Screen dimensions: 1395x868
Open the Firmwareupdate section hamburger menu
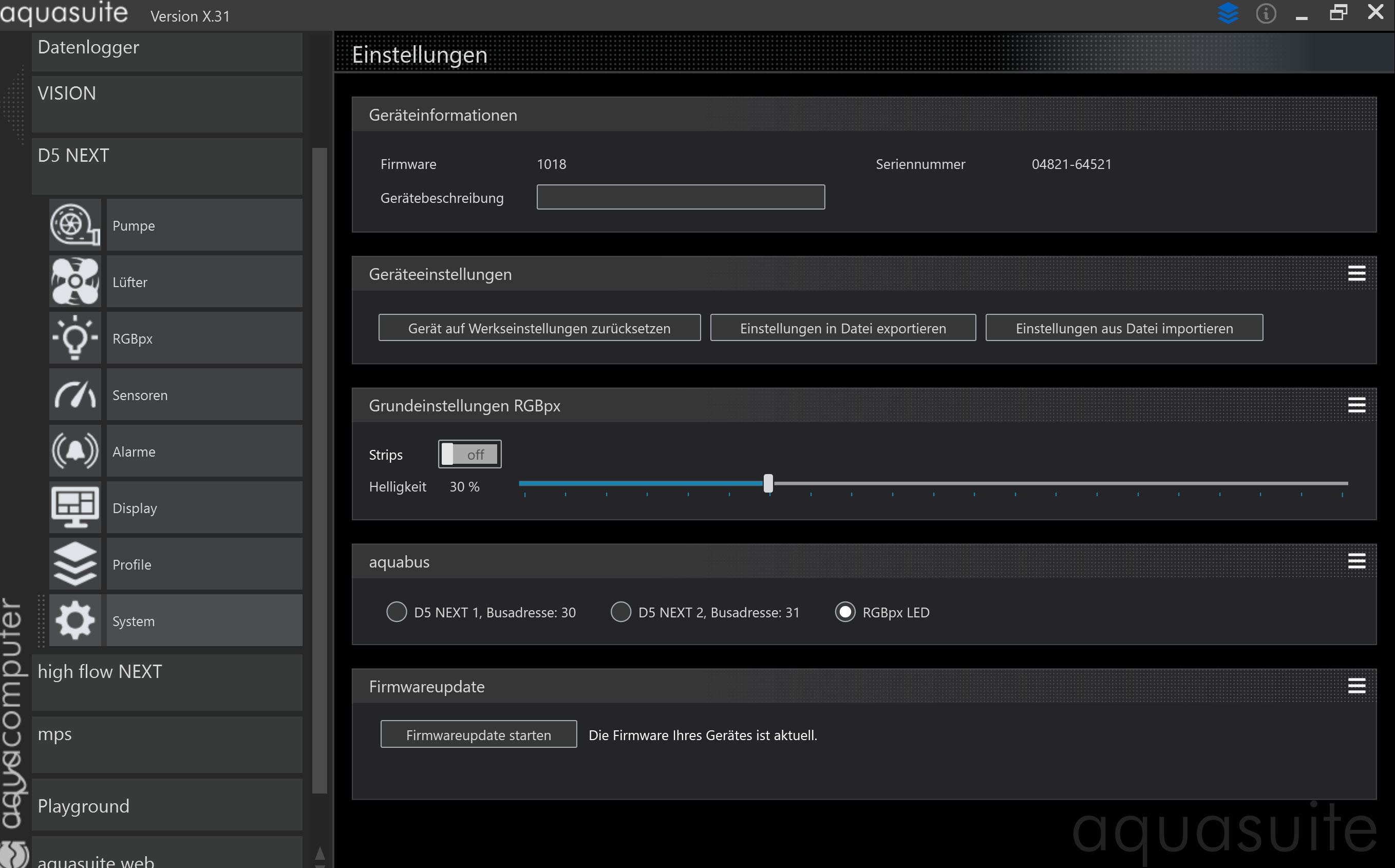[x=1356, y=686]
